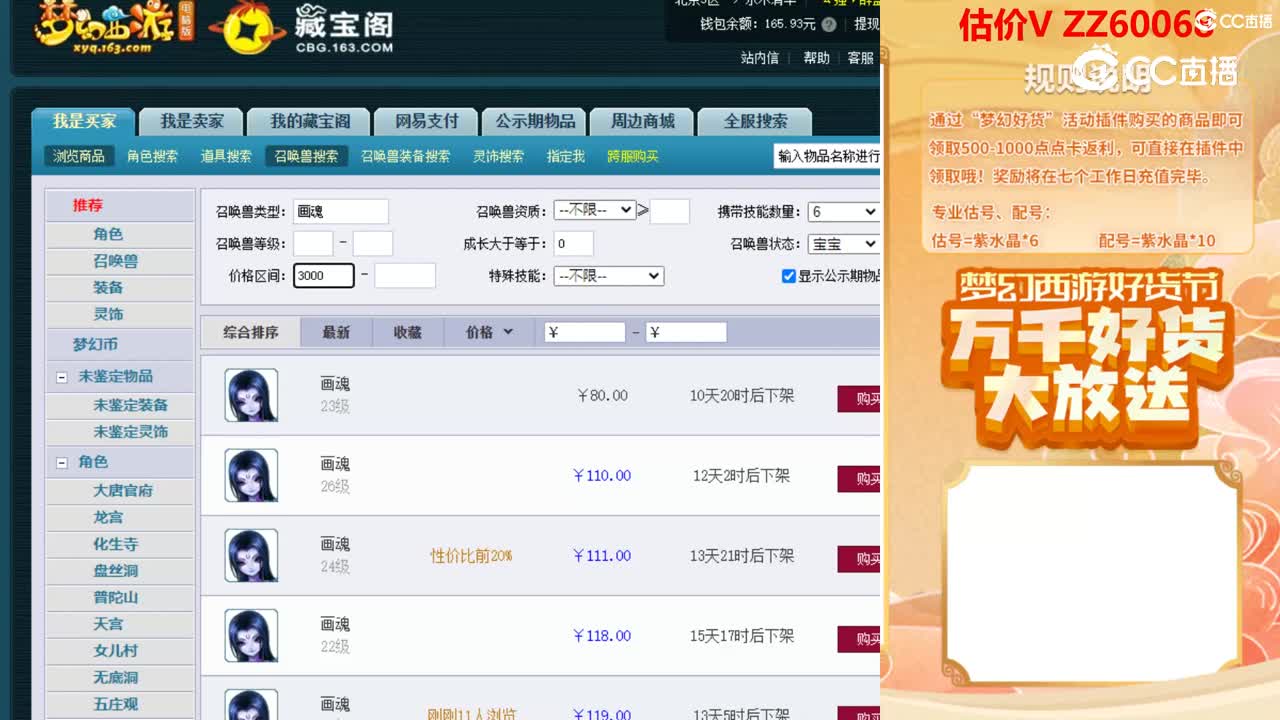
Task: Open the 携带技能数量 dropdown
Action: pyautogui.click(x=843, y=212)
